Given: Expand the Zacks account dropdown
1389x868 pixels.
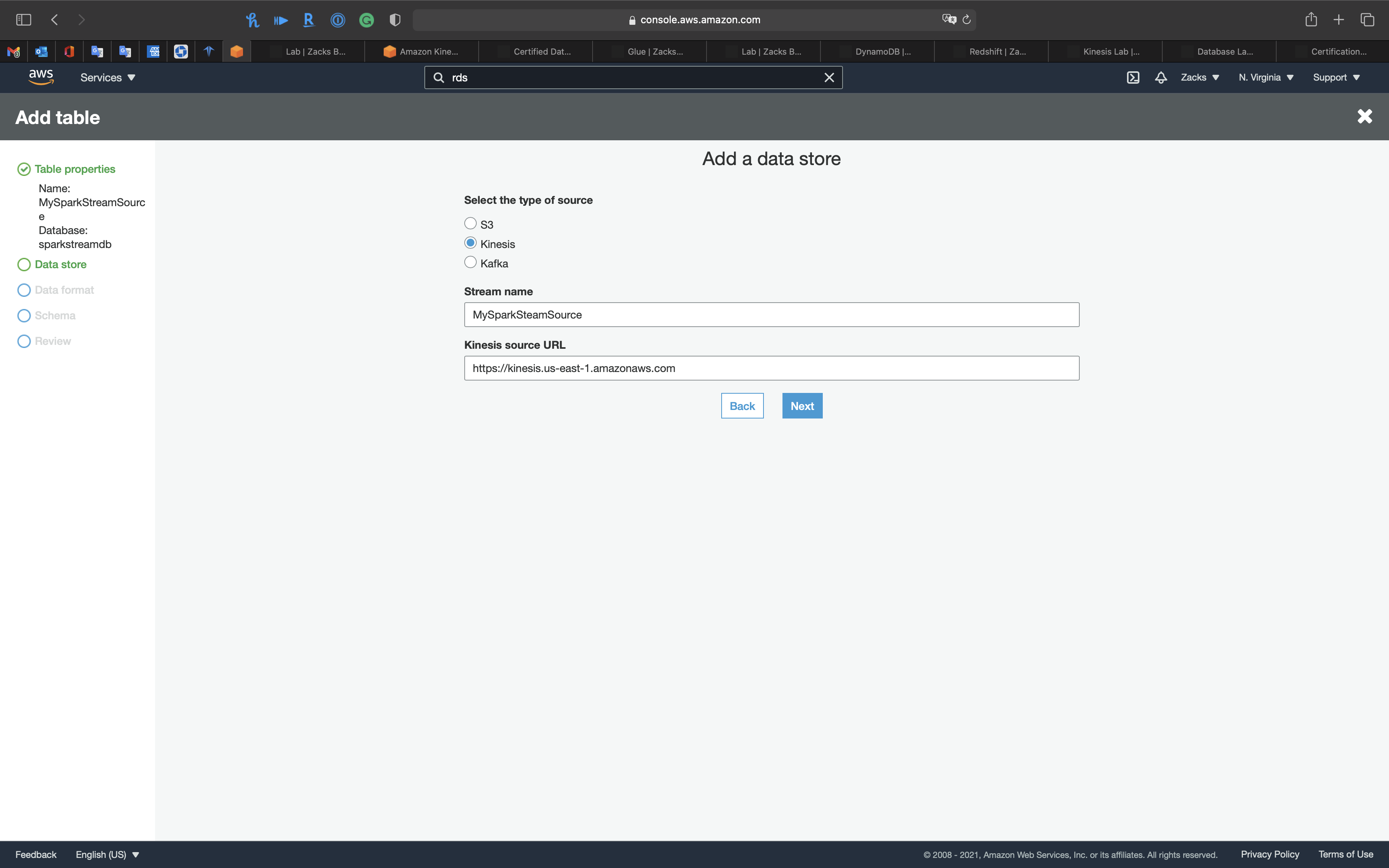Looking at the screenshot, I should [x=1199, y=77].
